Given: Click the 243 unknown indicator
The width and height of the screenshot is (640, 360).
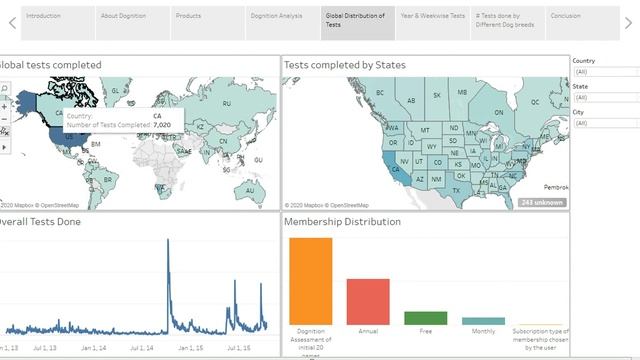Looking at the screenshot, I should [x=542, y=202].
